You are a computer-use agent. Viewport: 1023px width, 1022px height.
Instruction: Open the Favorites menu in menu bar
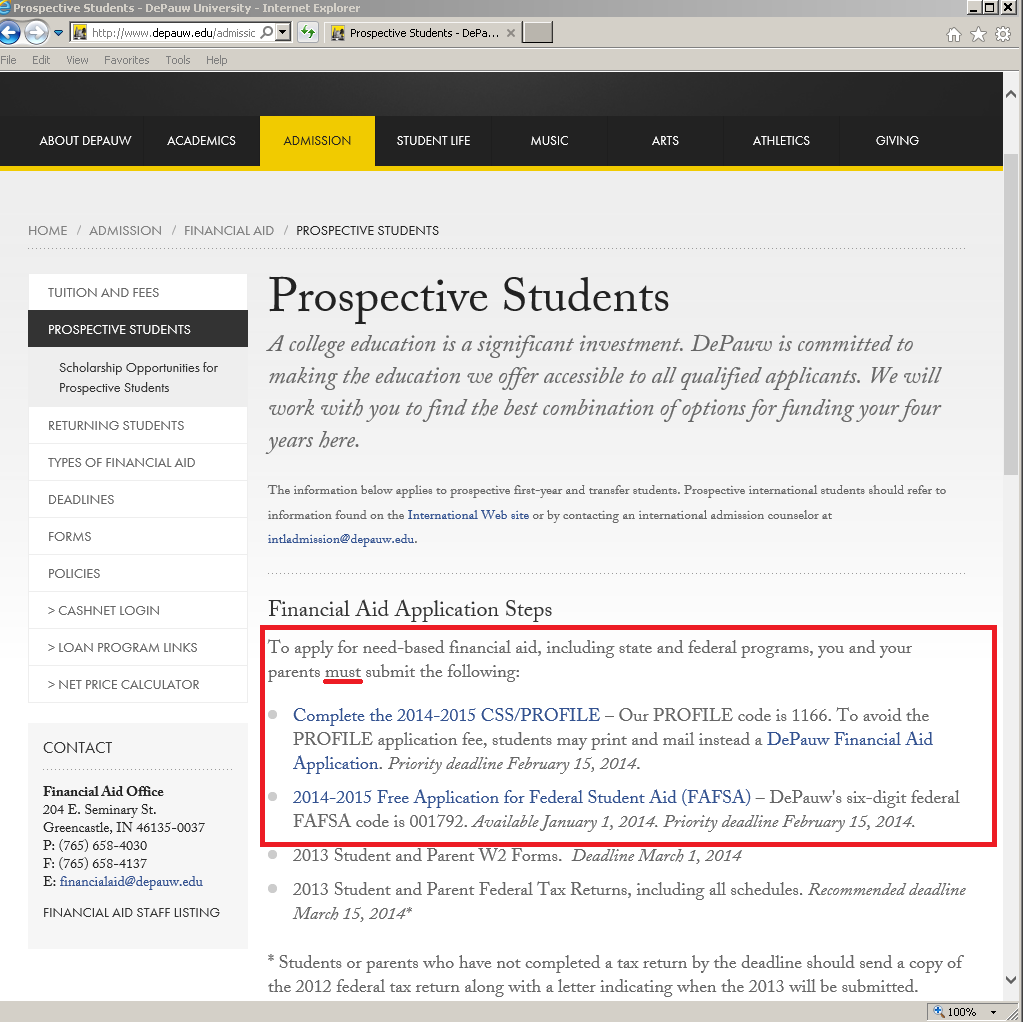coord(126,60)
